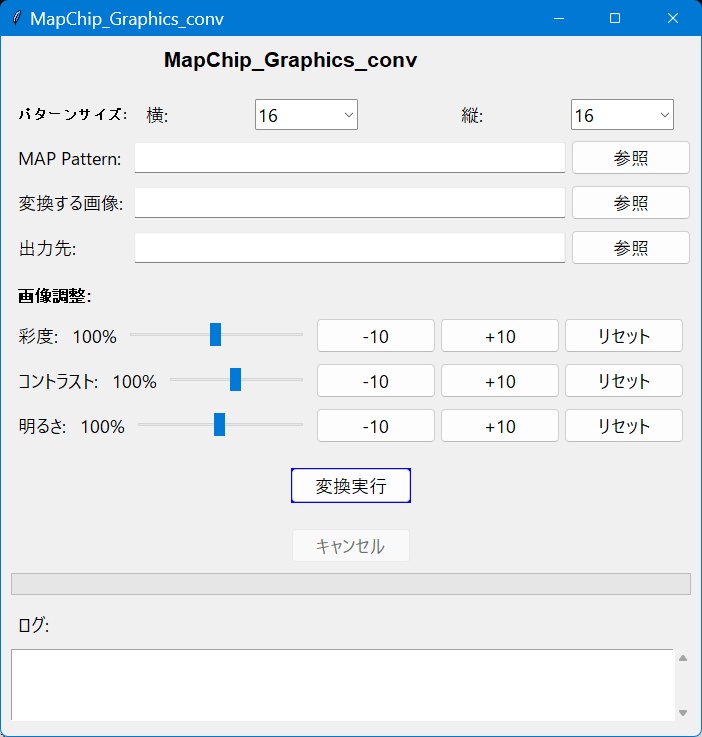Viewport: 702px width, 737px height.
Task: Decrease 明るさ with the -10 button
Action: click(375, 425)
